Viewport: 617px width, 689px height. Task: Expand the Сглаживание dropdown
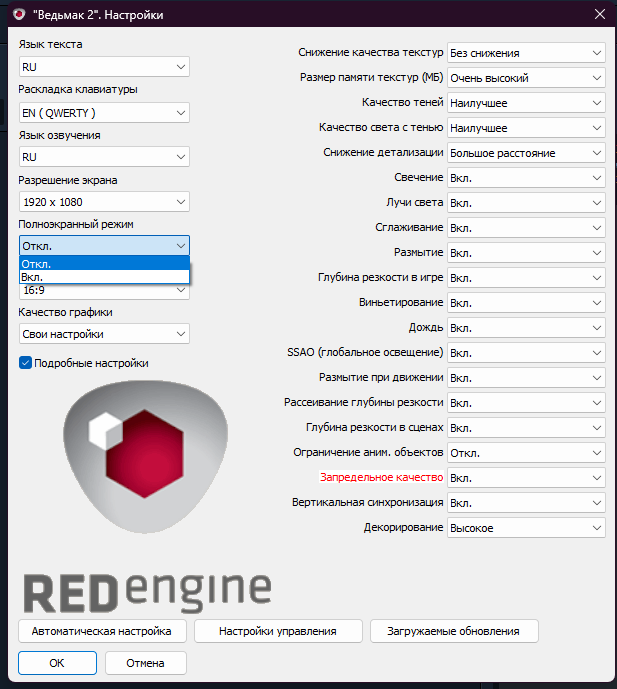coord(526,228)
